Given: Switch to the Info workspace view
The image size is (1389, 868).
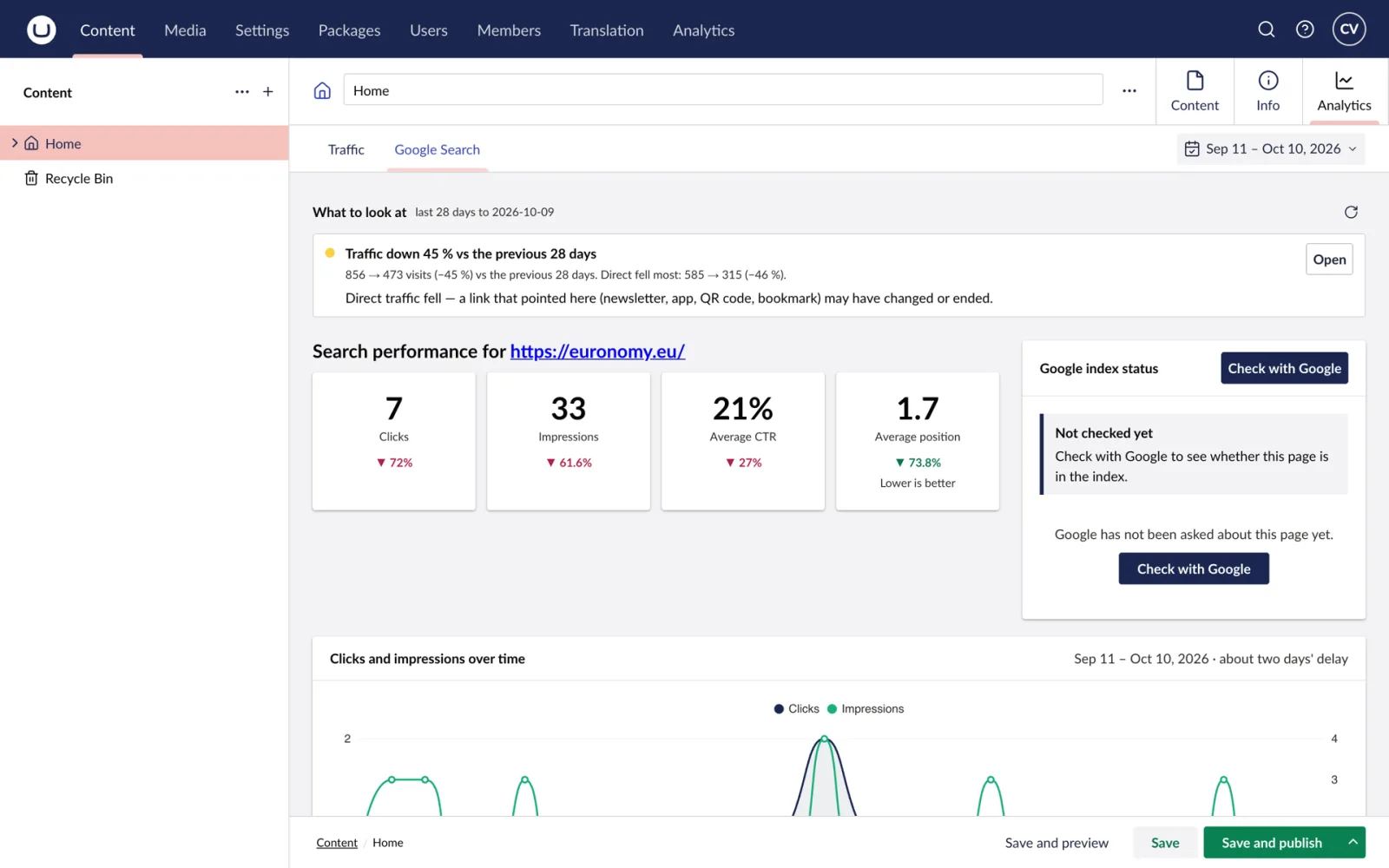Looking at the screenshot, I should coord(1267,91).
